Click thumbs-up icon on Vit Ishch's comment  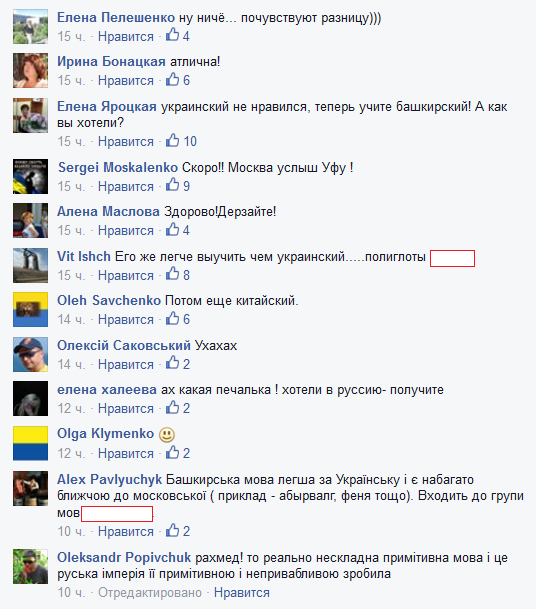pos(172,274)
